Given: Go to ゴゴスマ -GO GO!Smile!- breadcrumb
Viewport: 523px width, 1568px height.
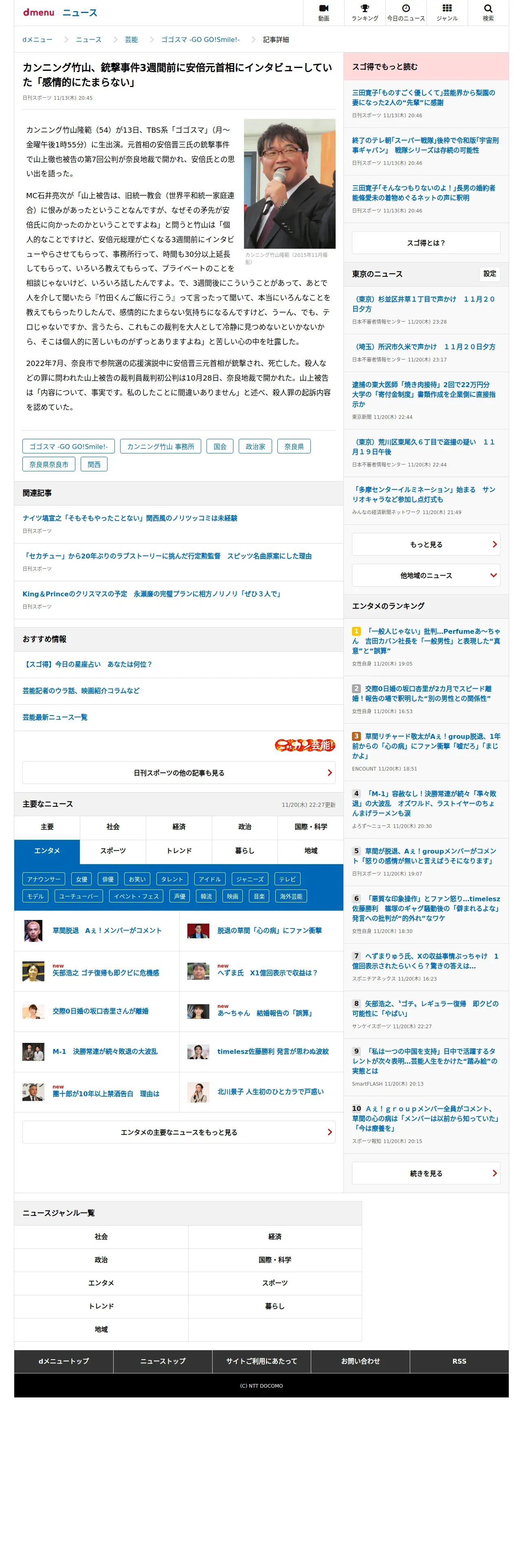Looking at the screenshot, I should (200, 39).
